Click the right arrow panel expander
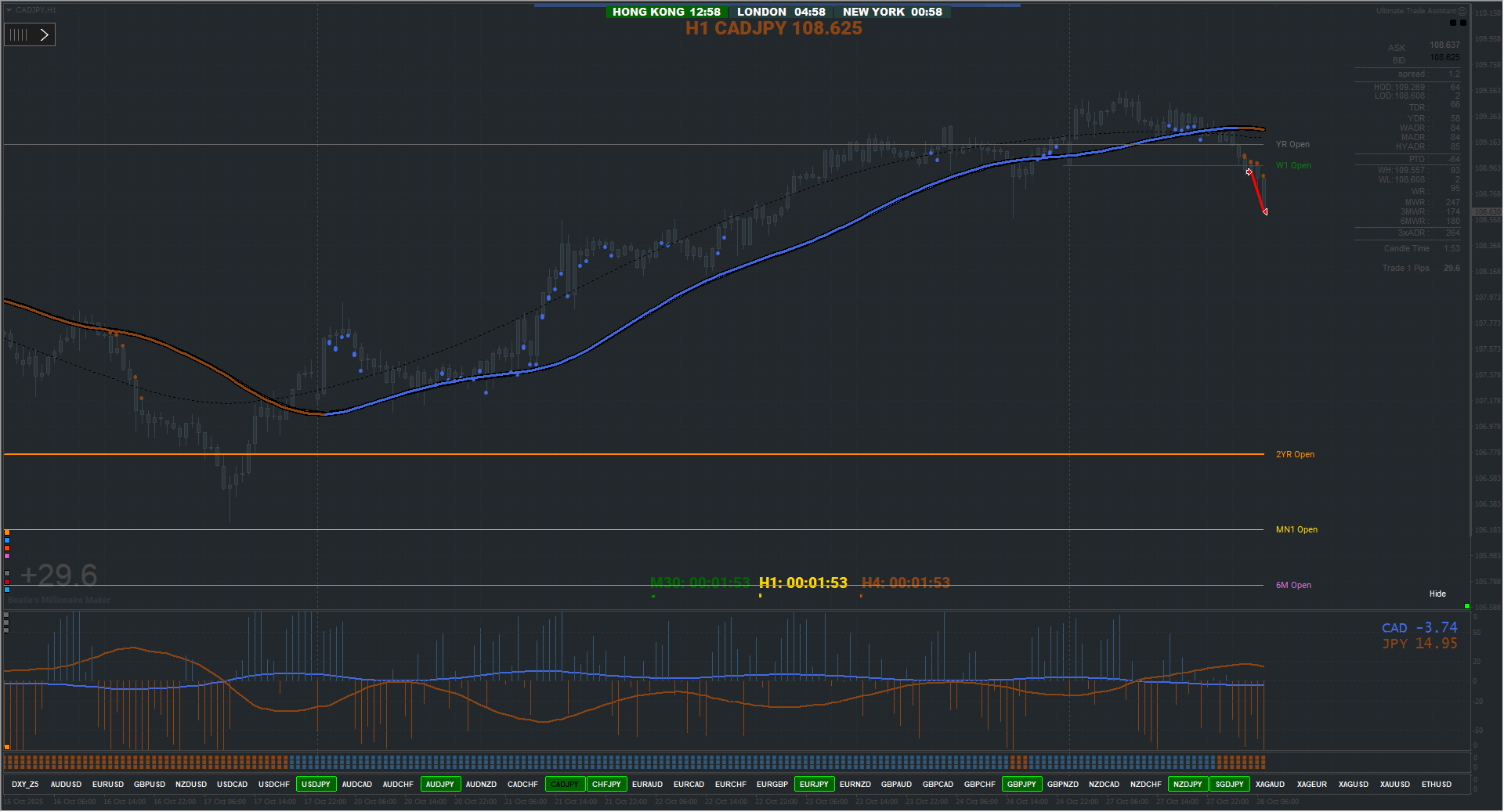 (45, 34)
